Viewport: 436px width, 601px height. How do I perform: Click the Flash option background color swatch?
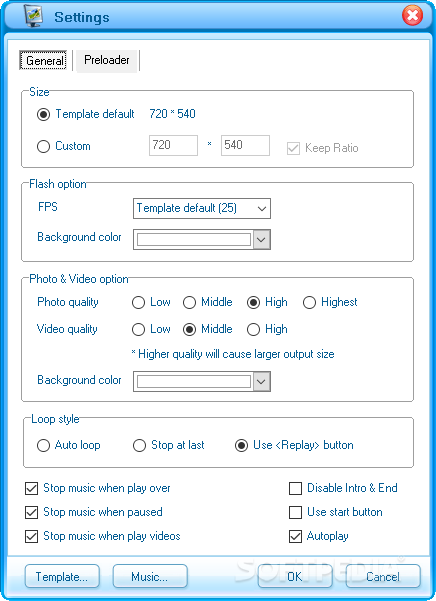click(x=193, y=240)
